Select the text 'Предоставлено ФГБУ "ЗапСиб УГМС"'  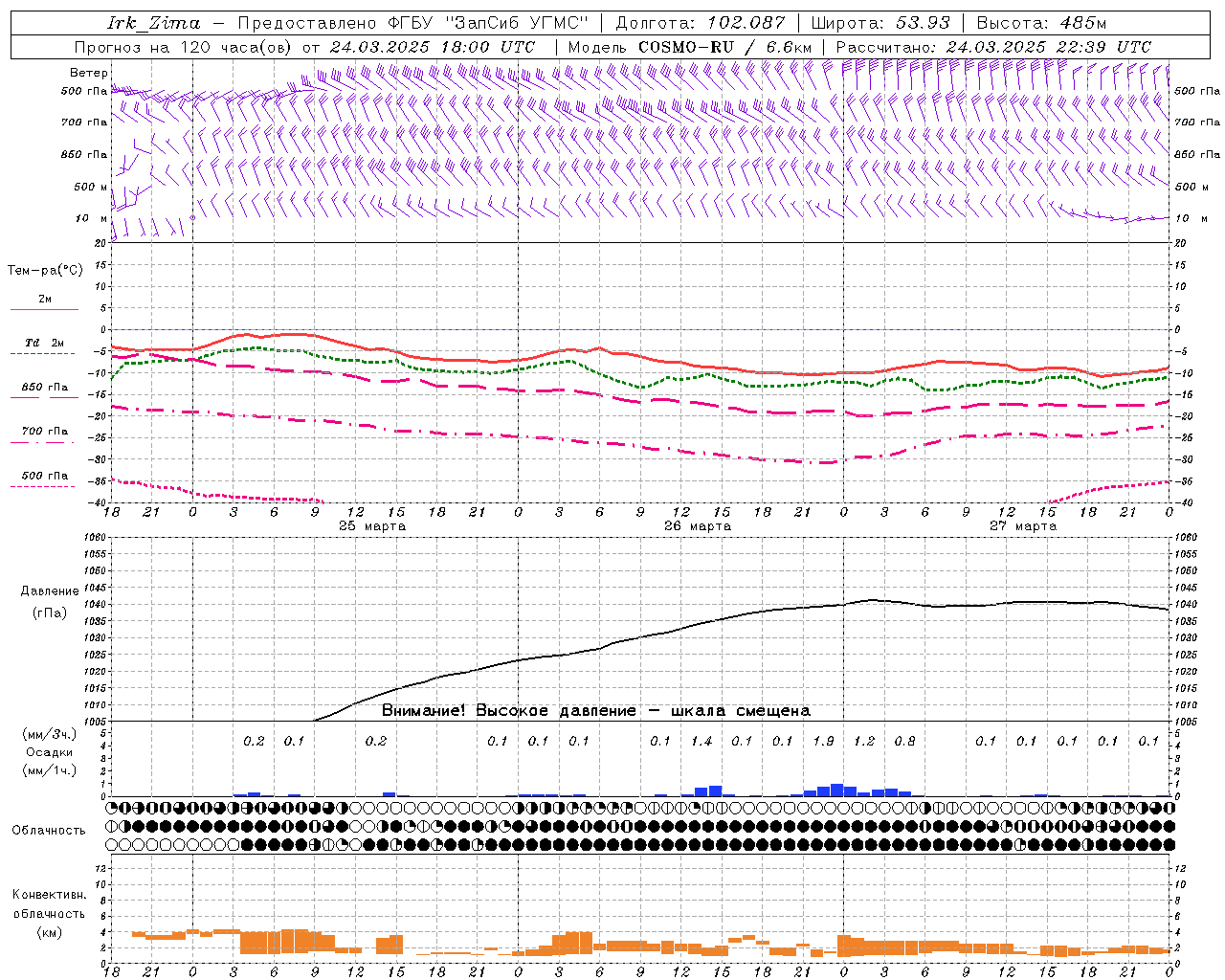[x=412, y=23]
